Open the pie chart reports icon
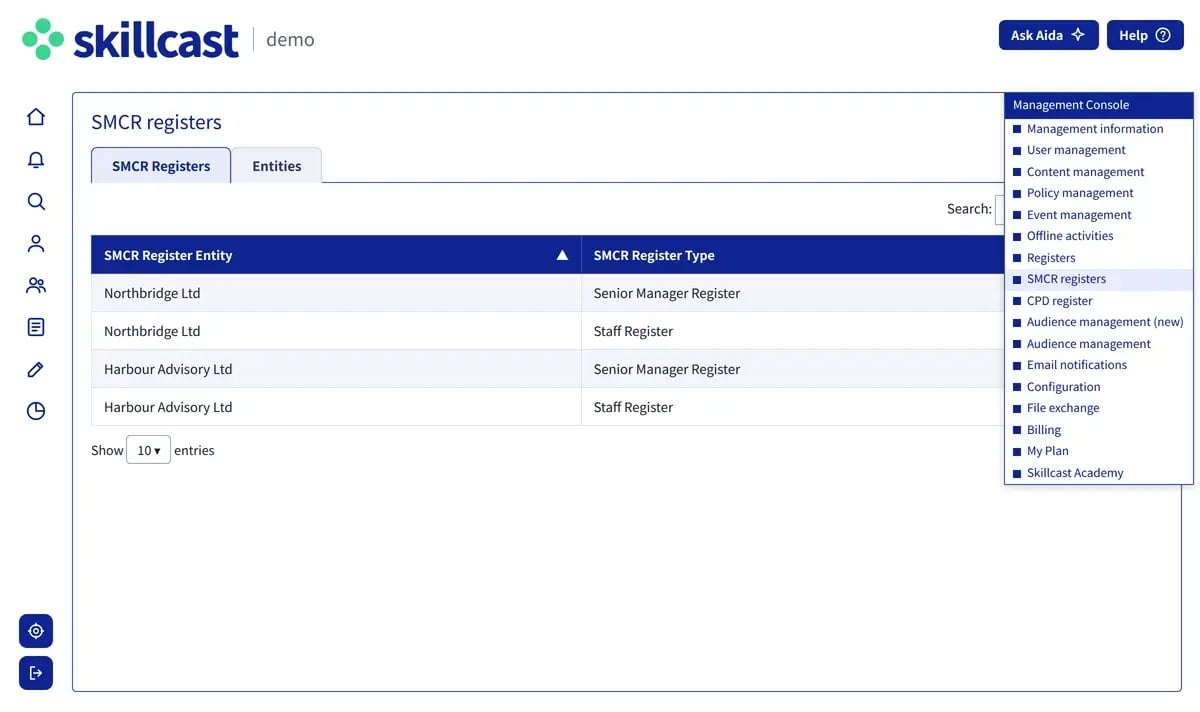This screenshot has width=1200, height=712. click(36, 411)
